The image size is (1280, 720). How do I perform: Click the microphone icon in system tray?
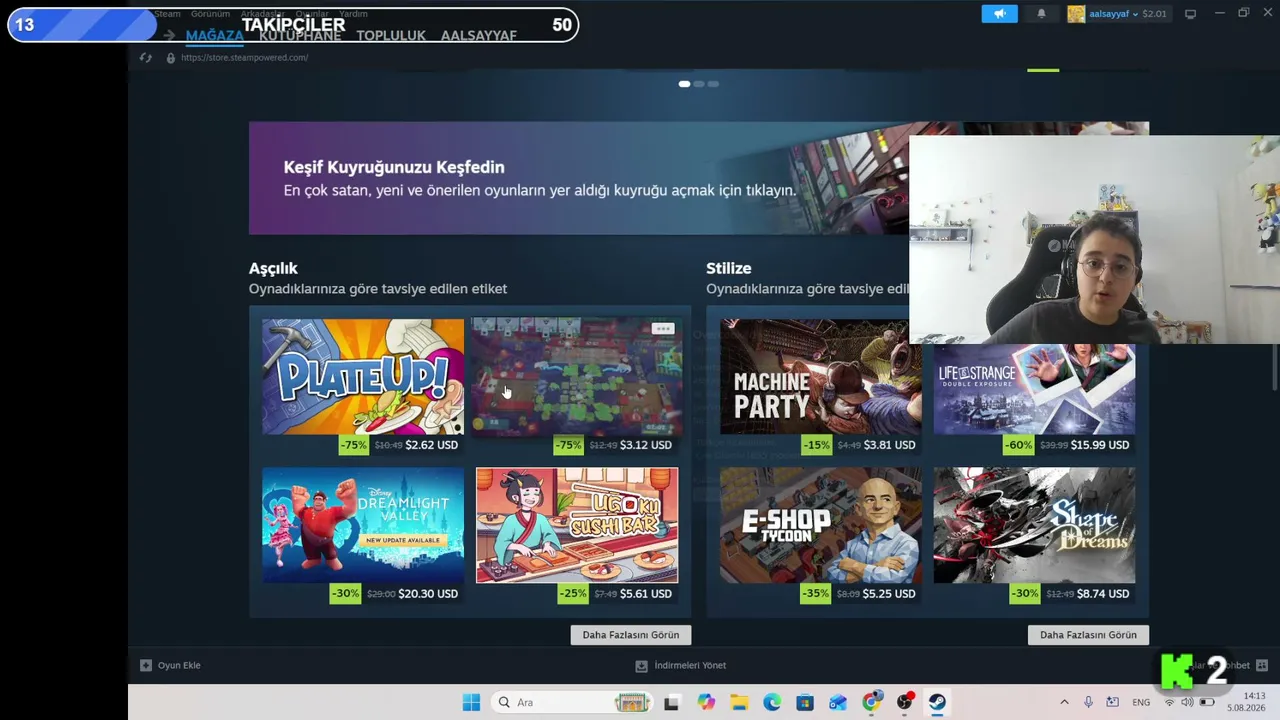tap(1088, 702)
